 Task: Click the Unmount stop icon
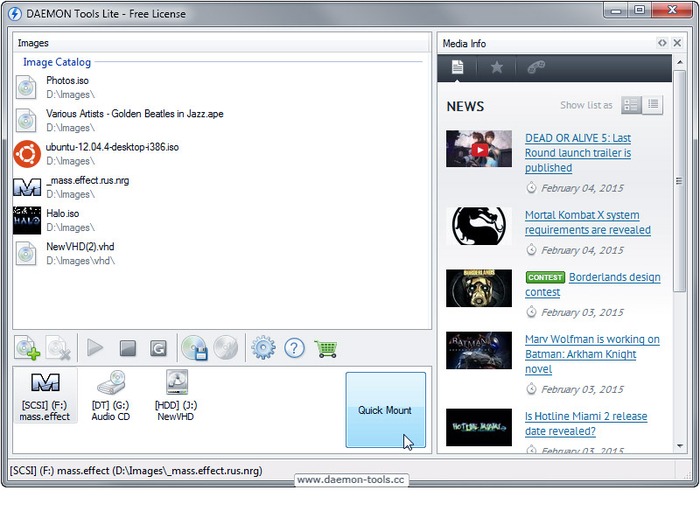pos(128,348)
